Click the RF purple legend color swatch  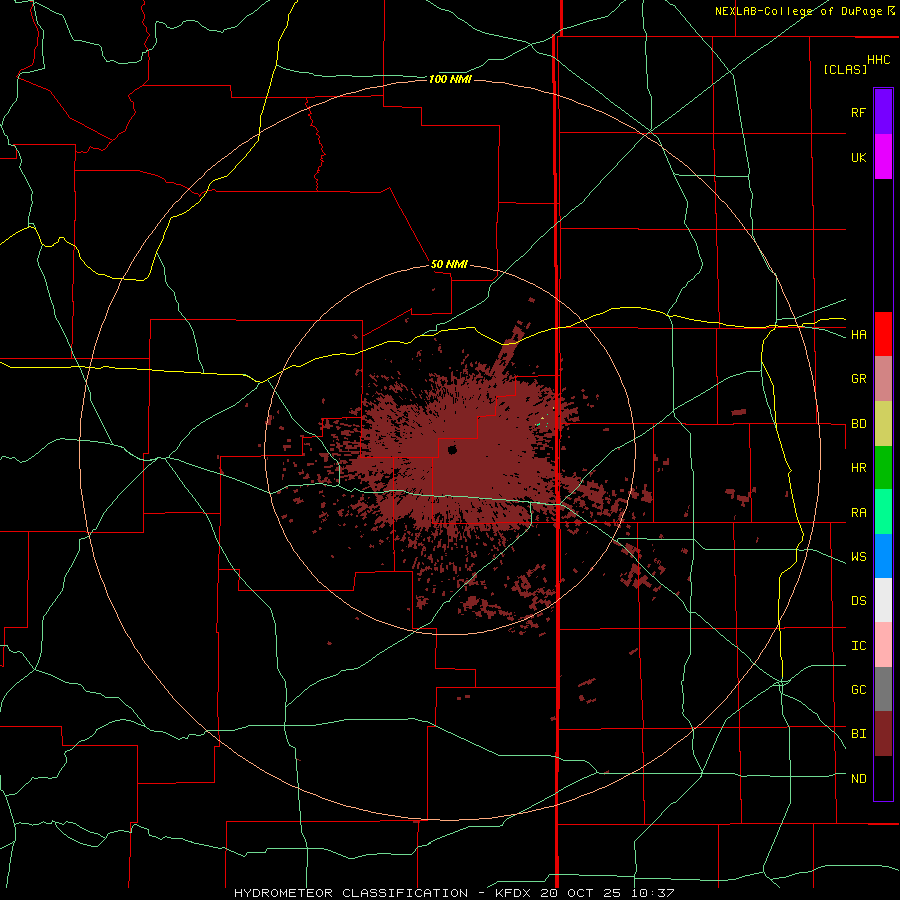tap(883, 112)
